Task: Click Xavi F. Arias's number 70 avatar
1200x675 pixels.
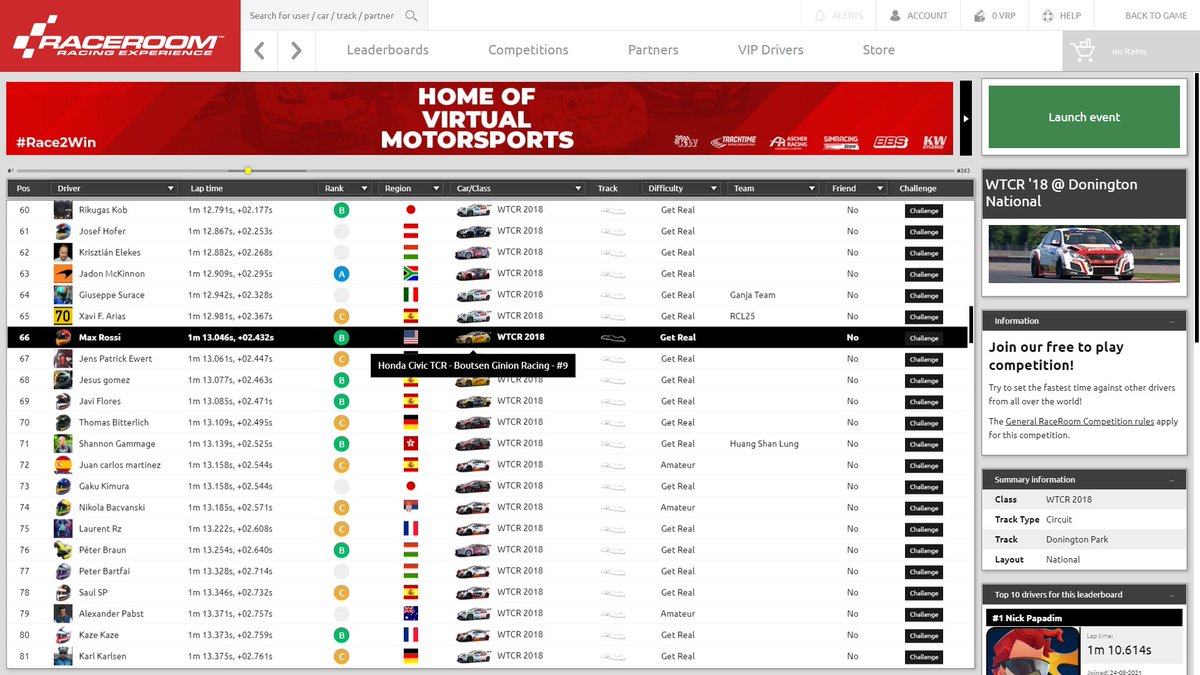Action: tap(63, 316)
